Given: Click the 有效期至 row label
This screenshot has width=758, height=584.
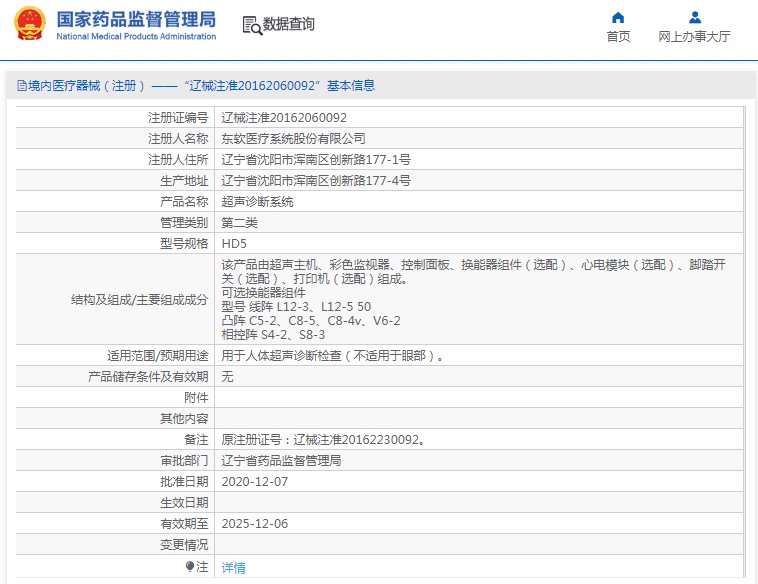Looking at the screenshot, I should (184, 524).
